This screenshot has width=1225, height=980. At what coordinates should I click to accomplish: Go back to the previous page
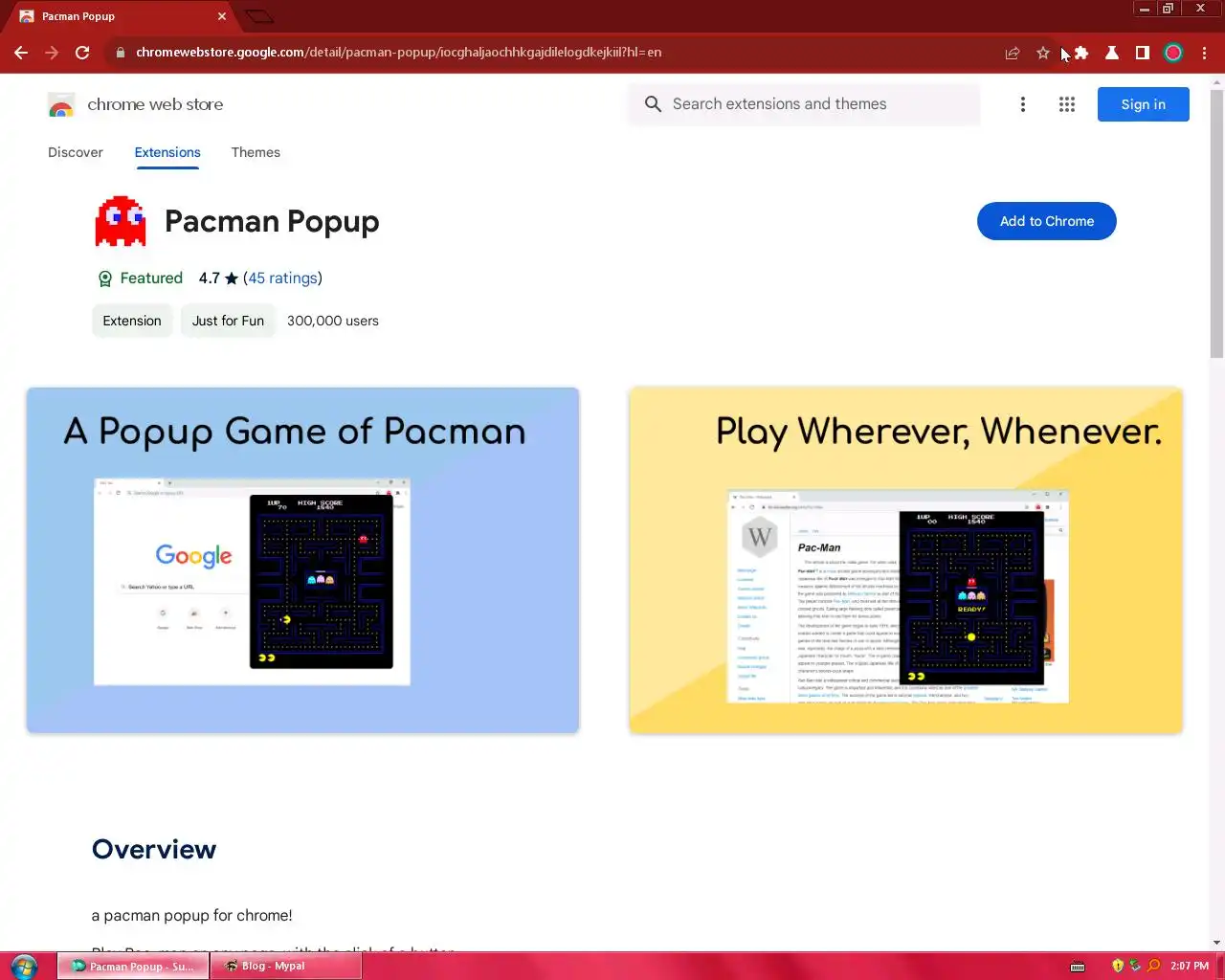point(21,53)
